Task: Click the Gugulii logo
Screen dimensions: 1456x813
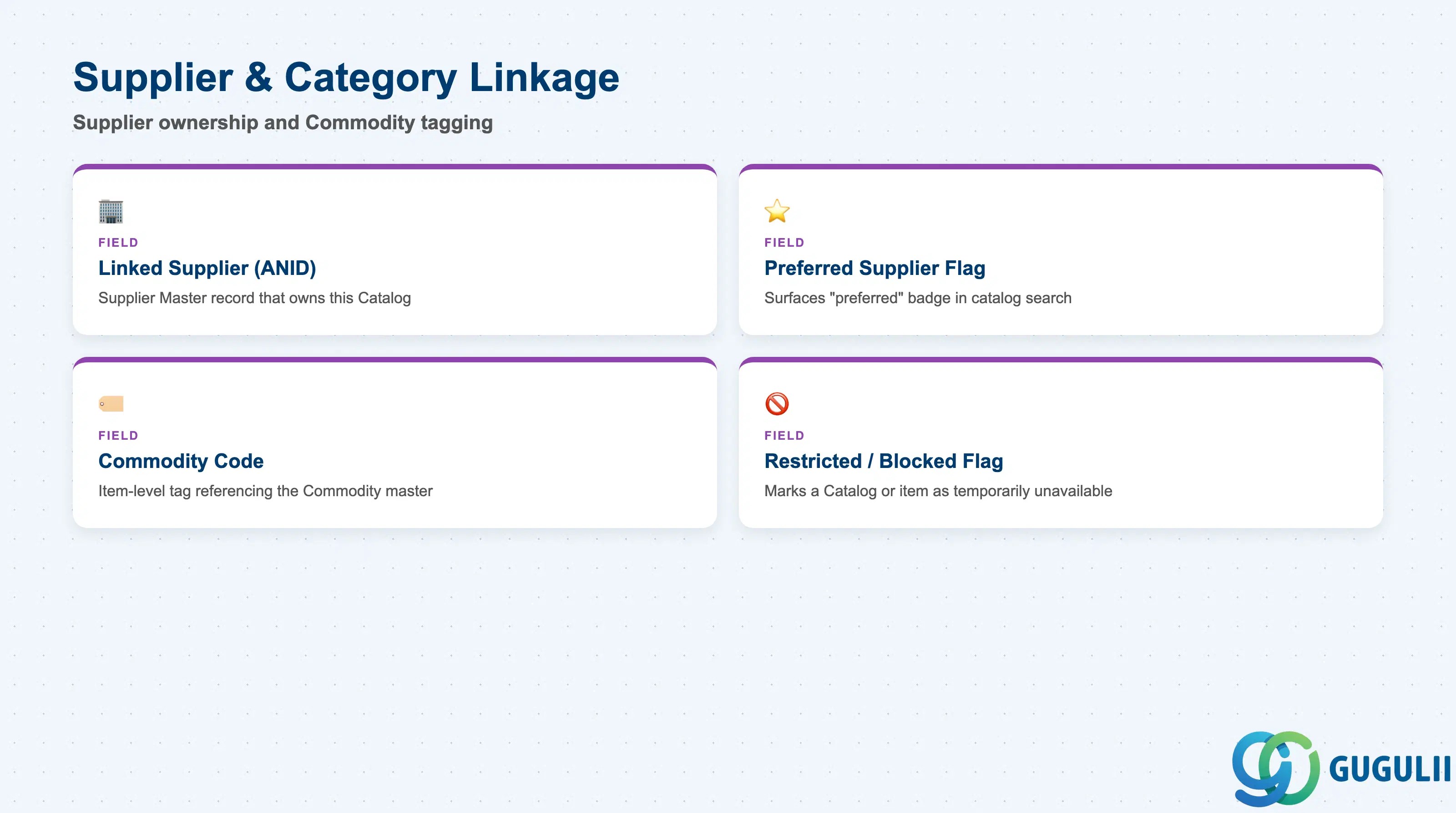Action: [1341, 768]
